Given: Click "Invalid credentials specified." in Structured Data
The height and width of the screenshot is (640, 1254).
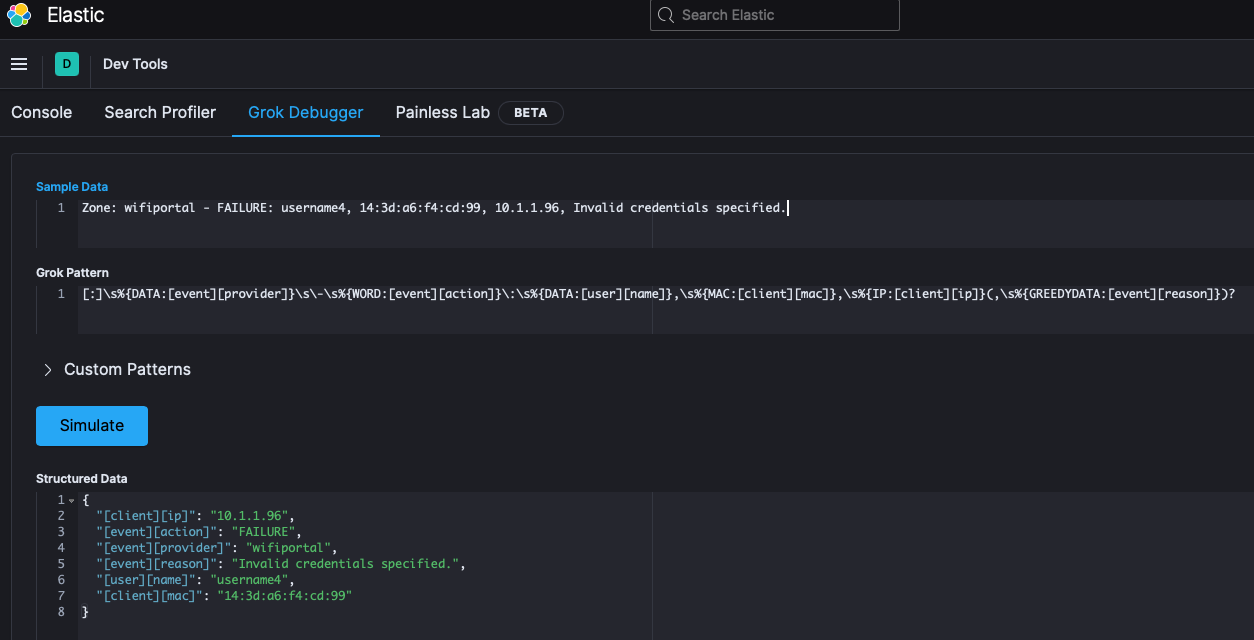Looking at the screenshot, I should point(345,564).
